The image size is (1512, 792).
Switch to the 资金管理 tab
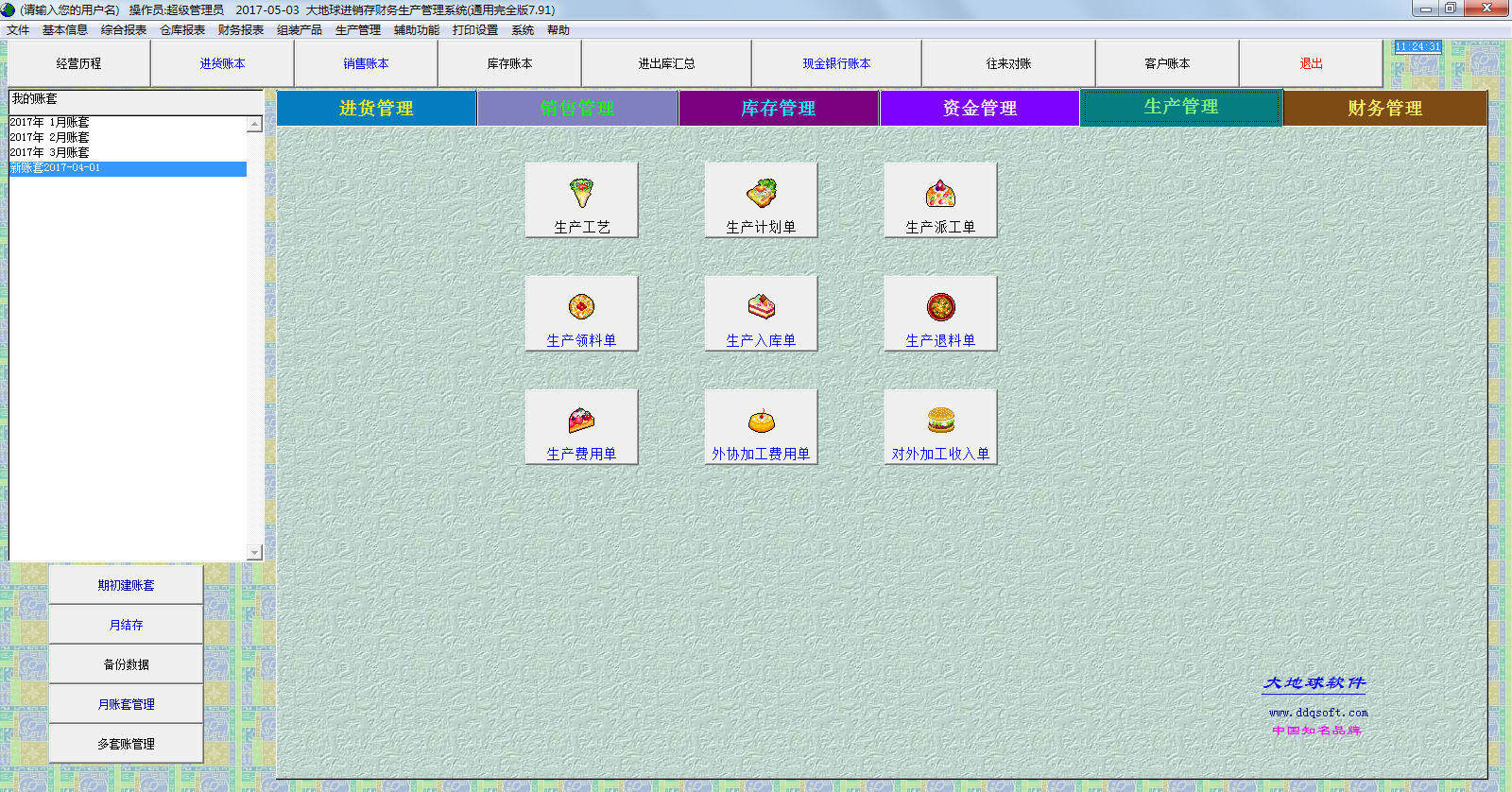click(x=980, y=108)
